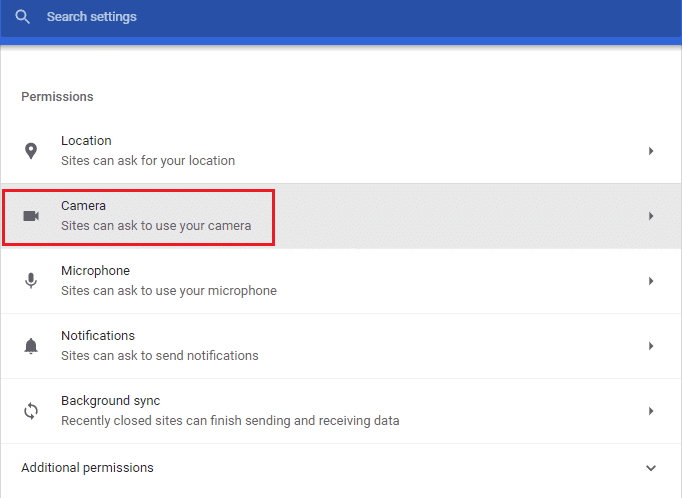Click the Location pin icon
The image size is (682, 498).
point(31,151)
